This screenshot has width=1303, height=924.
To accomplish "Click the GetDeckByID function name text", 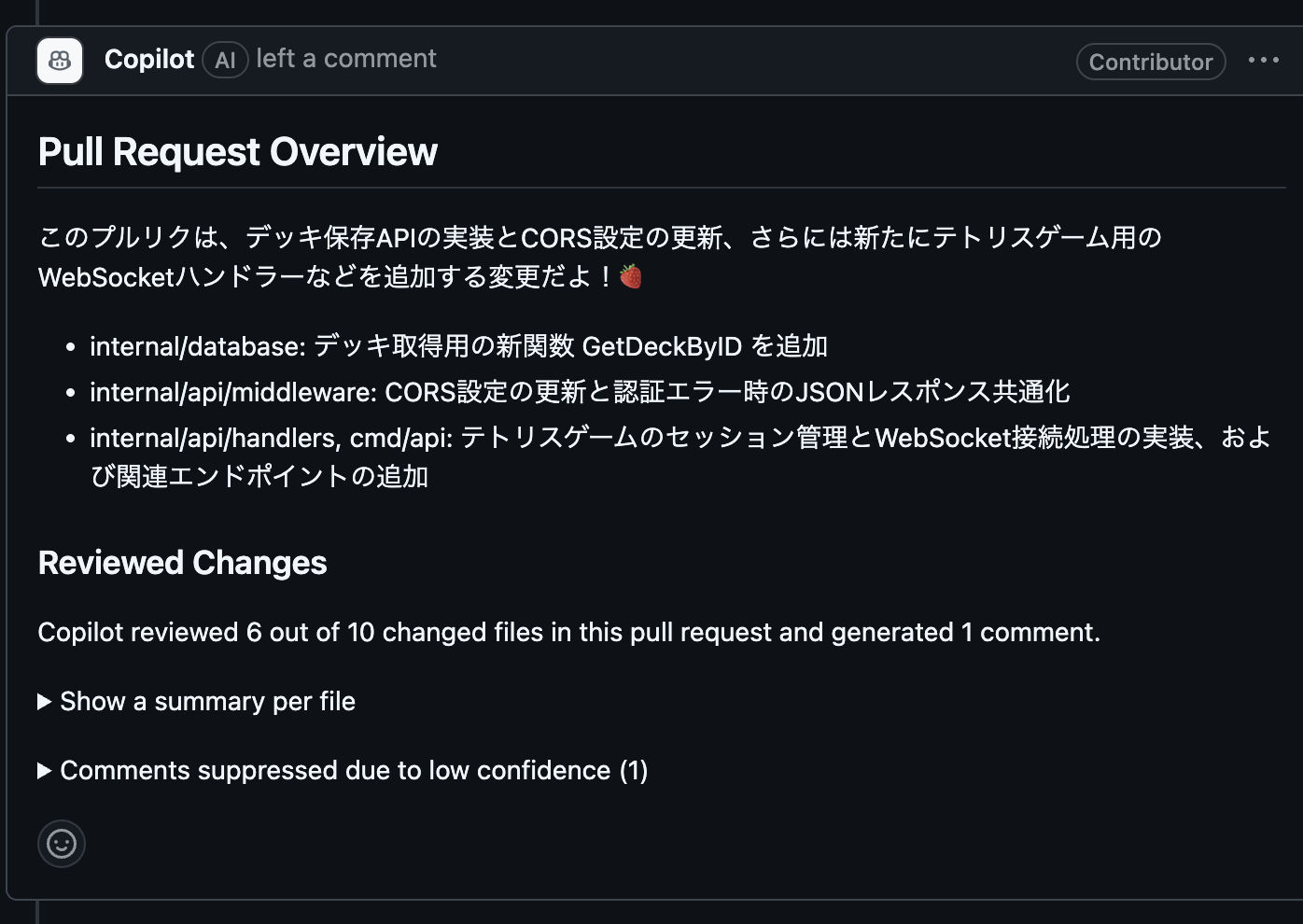I will pos(662,346).
